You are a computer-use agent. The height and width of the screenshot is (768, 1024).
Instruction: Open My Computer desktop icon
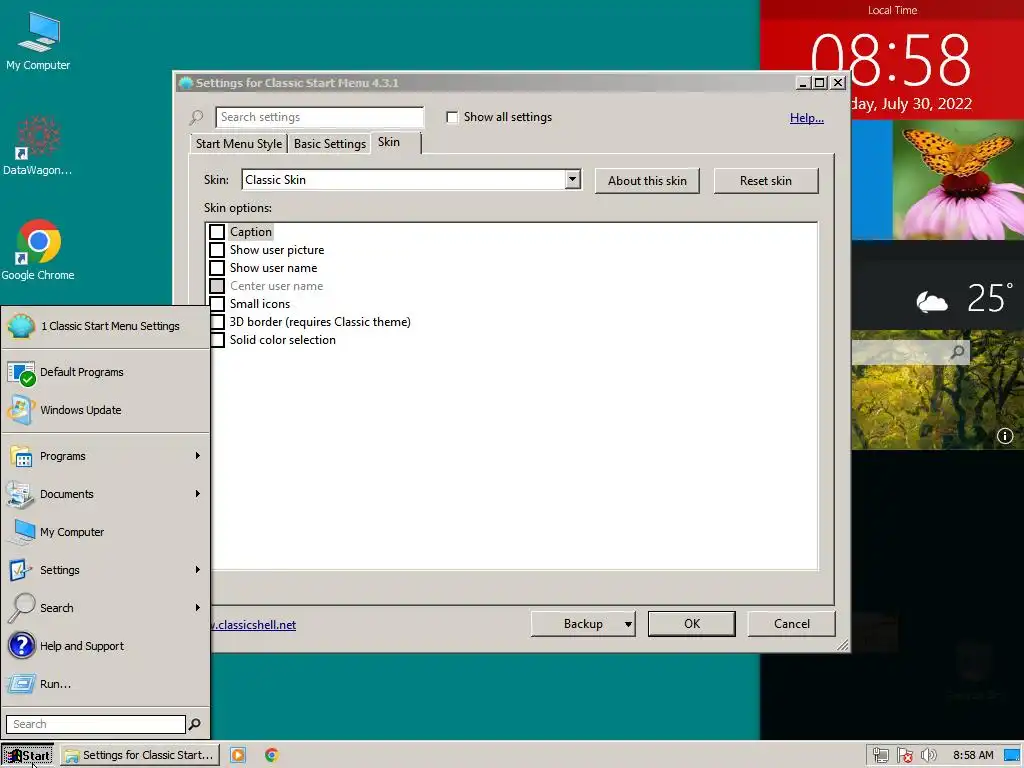[38, 40]
